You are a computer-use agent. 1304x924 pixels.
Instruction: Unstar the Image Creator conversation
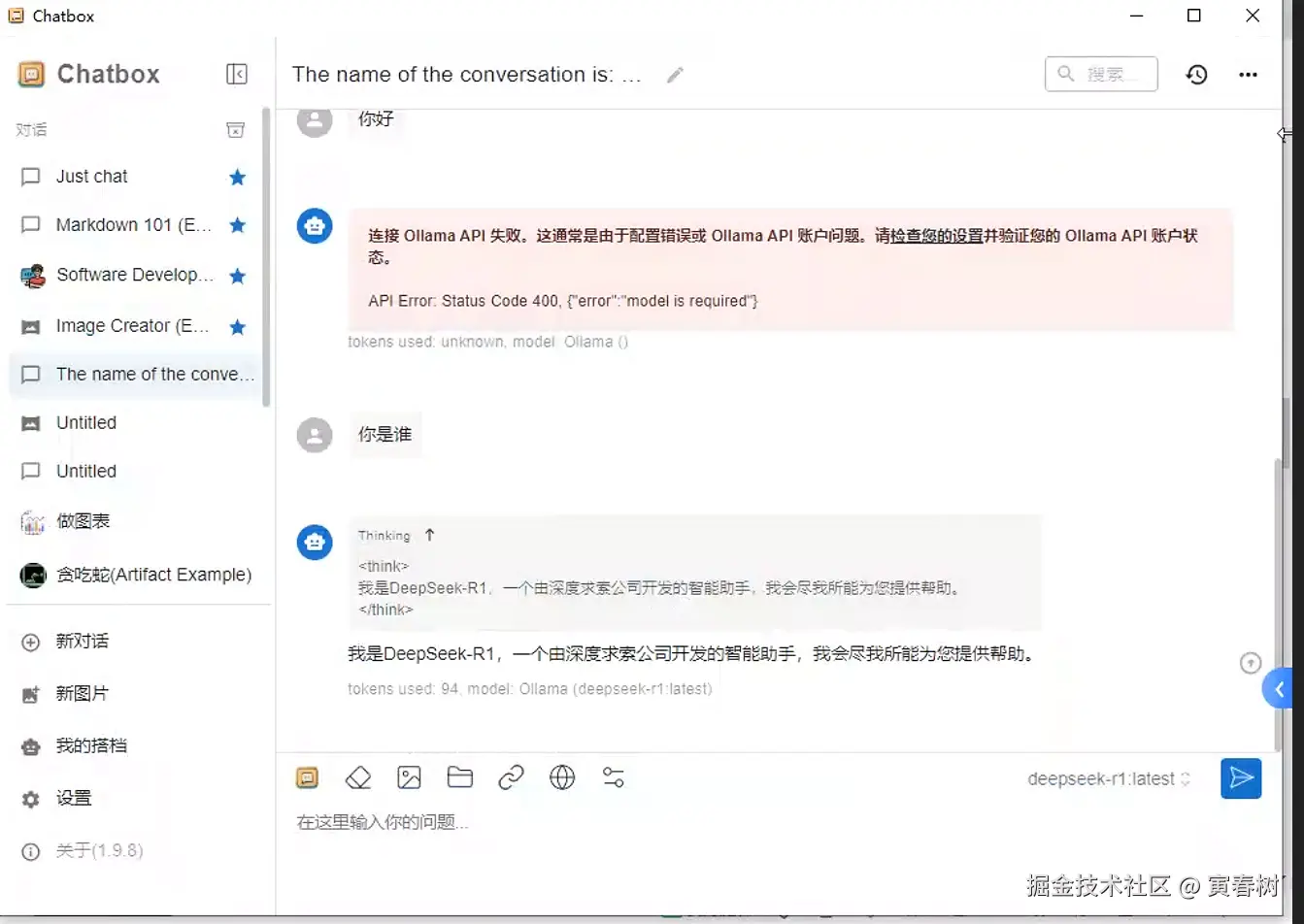pos(237,327)
